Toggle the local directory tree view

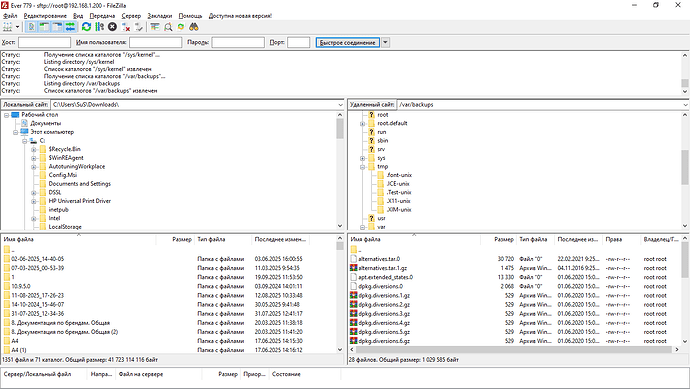click(44, 27)
